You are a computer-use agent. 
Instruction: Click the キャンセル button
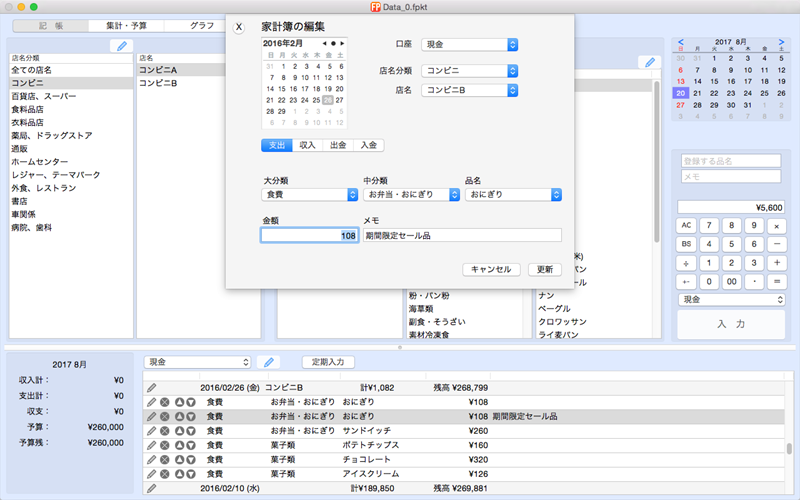point(491,269)
